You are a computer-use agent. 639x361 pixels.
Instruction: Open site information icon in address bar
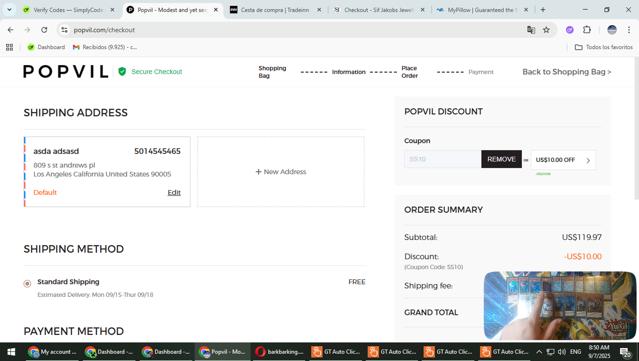64,30
